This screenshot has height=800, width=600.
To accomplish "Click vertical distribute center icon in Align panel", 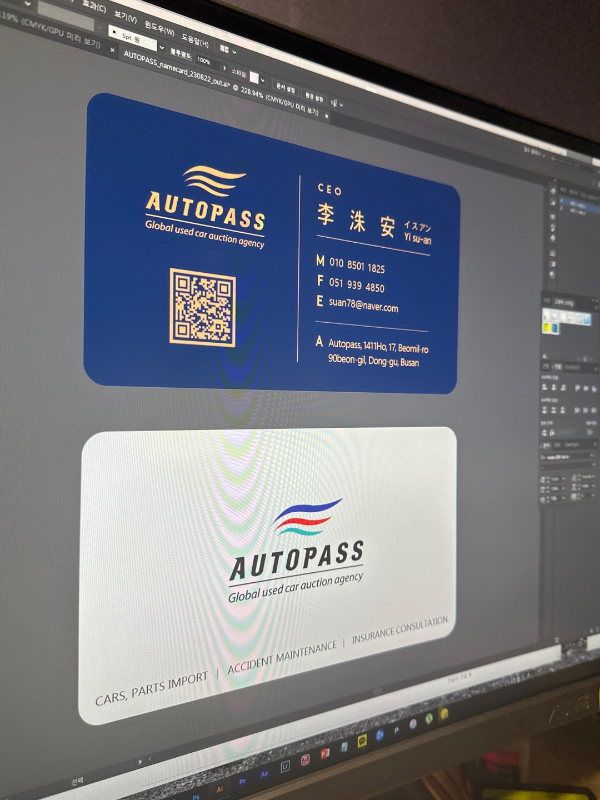I will coord(554,410).
